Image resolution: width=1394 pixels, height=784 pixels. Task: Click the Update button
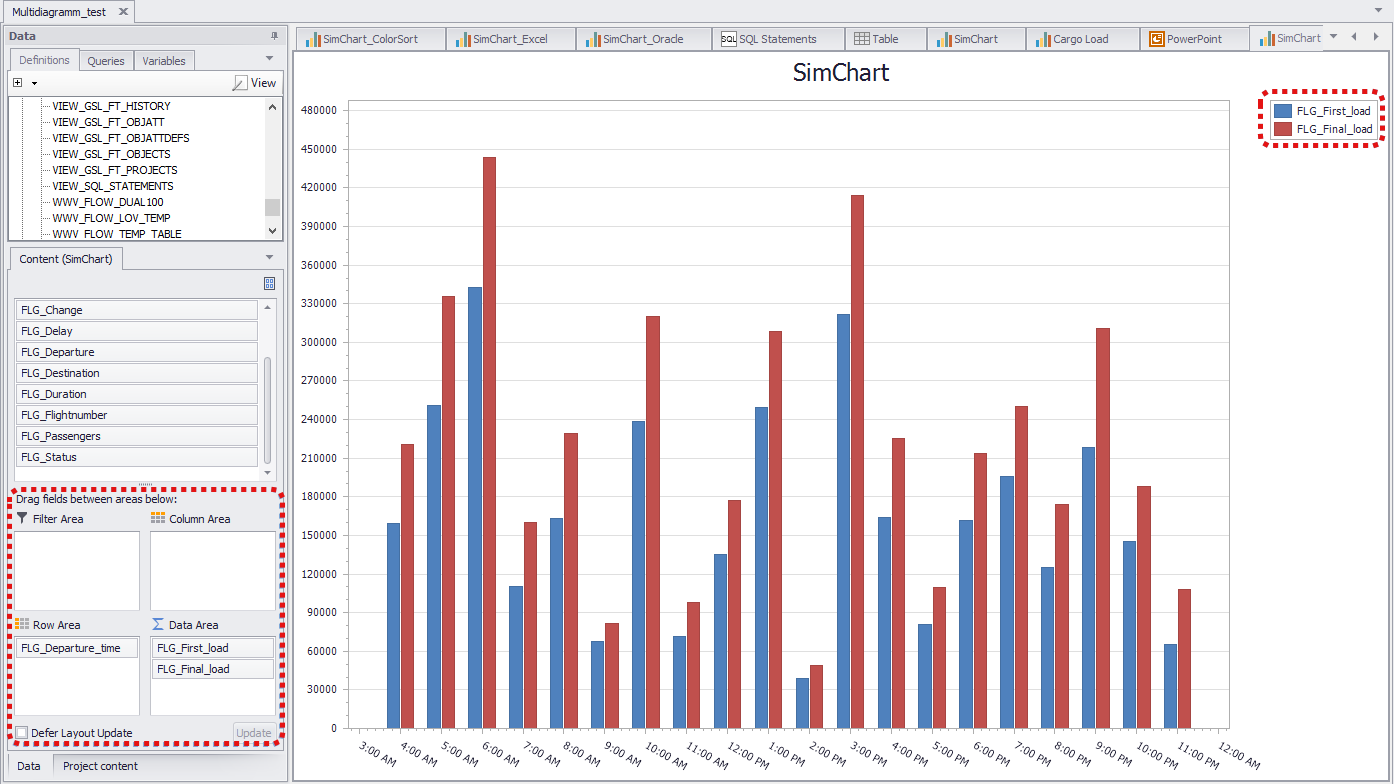click(x=253, y=733)
